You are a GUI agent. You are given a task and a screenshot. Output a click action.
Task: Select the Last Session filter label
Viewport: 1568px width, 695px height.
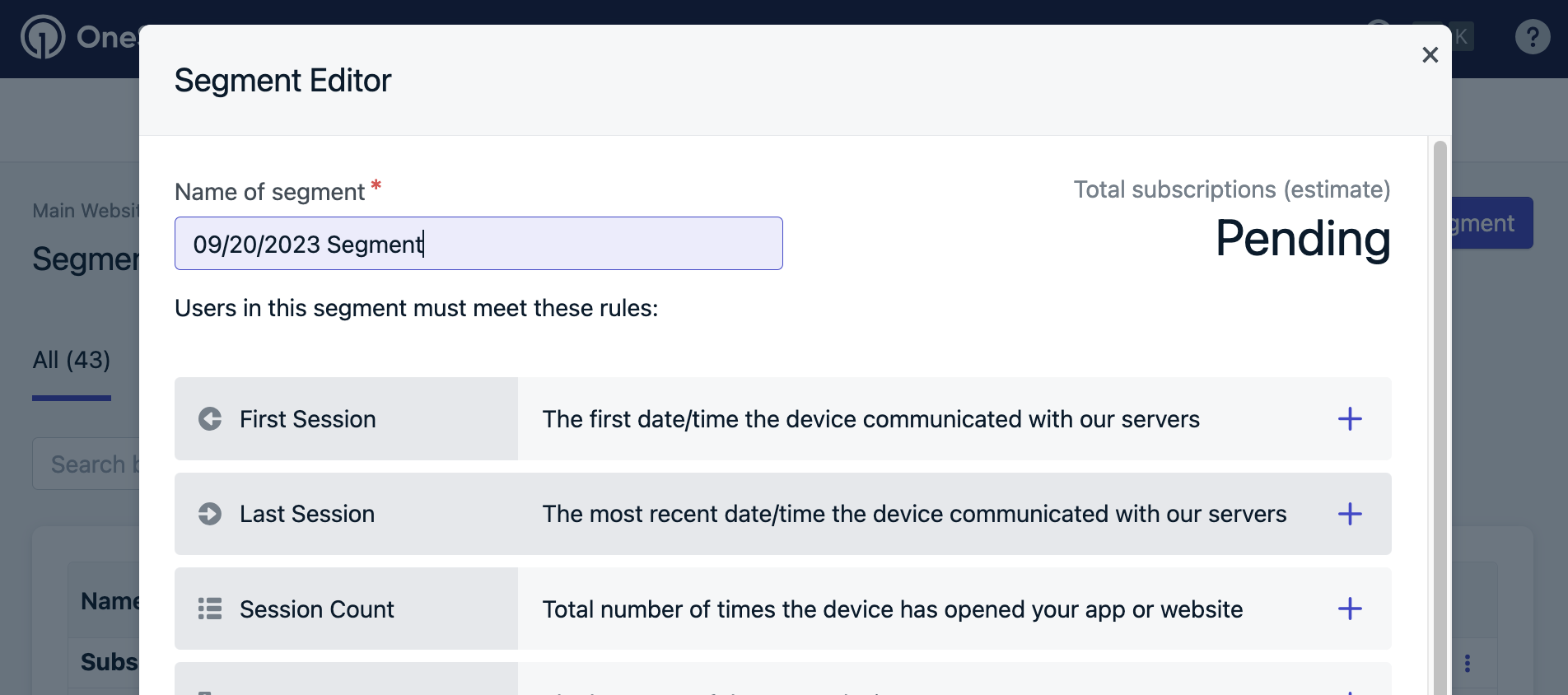[307, 514]
